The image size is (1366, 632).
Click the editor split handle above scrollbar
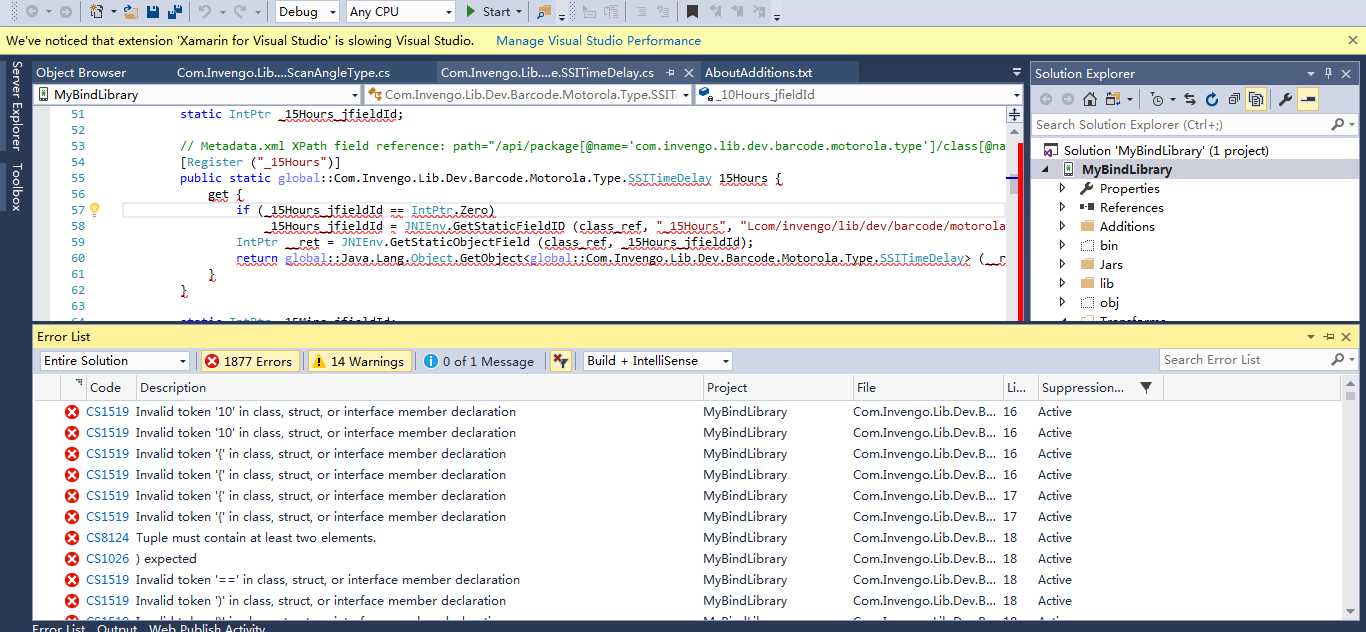[x=1014, y=115]
